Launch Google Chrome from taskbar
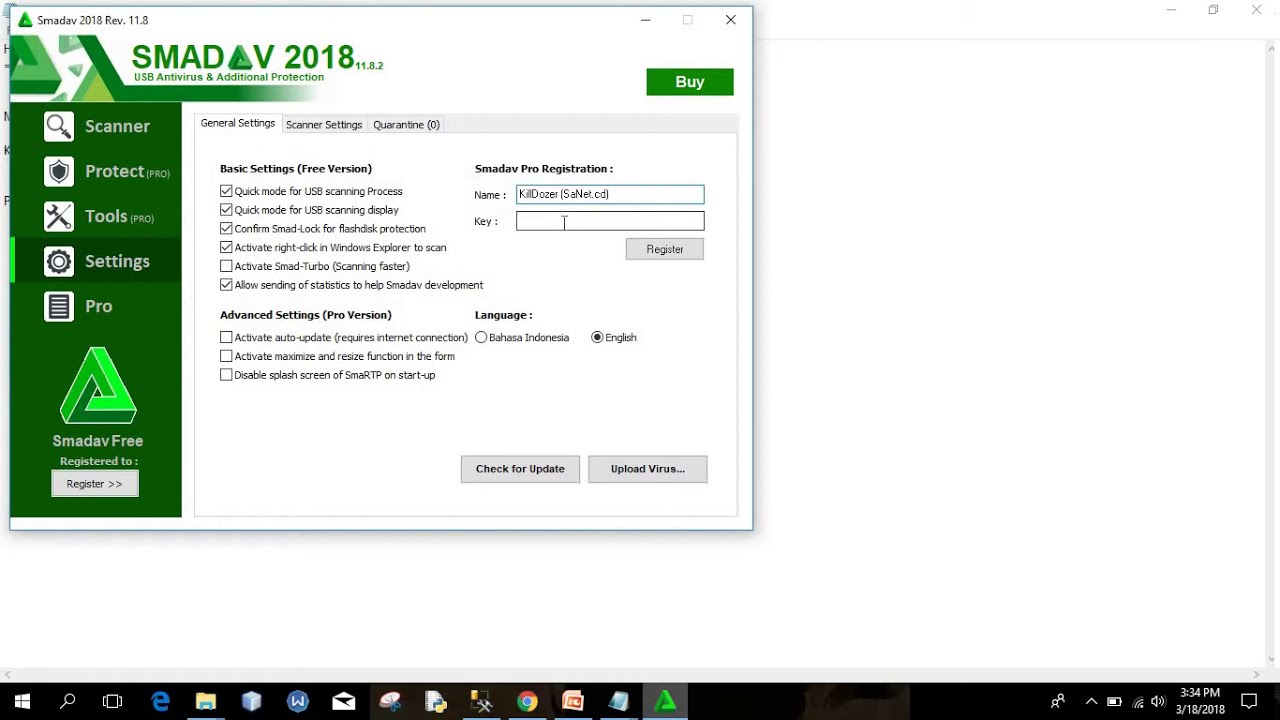This screenshot has width=1280, height=720. click(527, 702)
